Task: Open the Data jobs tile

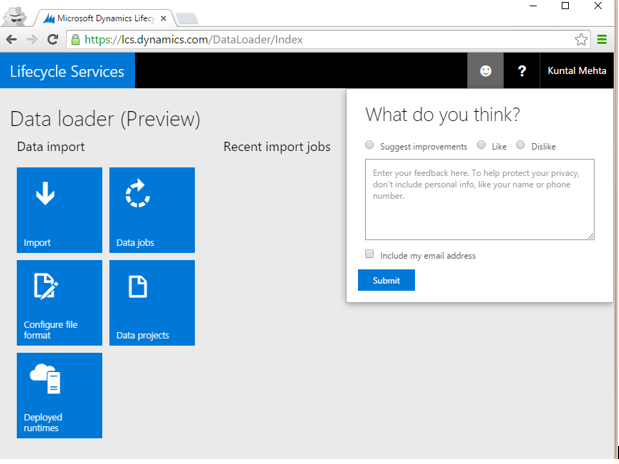Action: click(152, 210)
